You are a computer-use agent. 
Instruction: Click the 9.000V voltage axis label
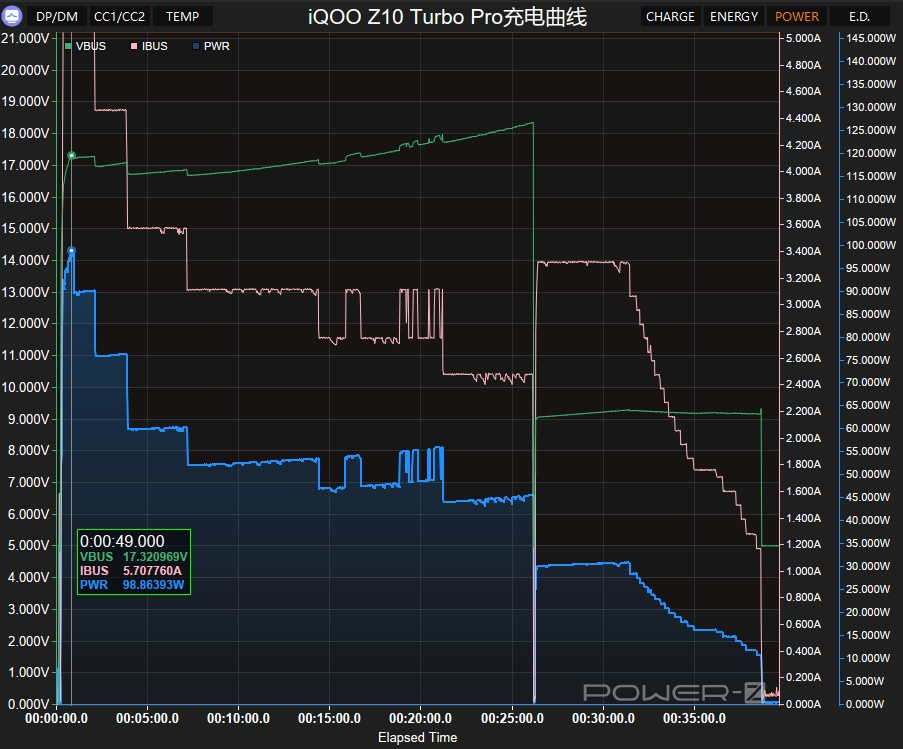pos(28,419)
